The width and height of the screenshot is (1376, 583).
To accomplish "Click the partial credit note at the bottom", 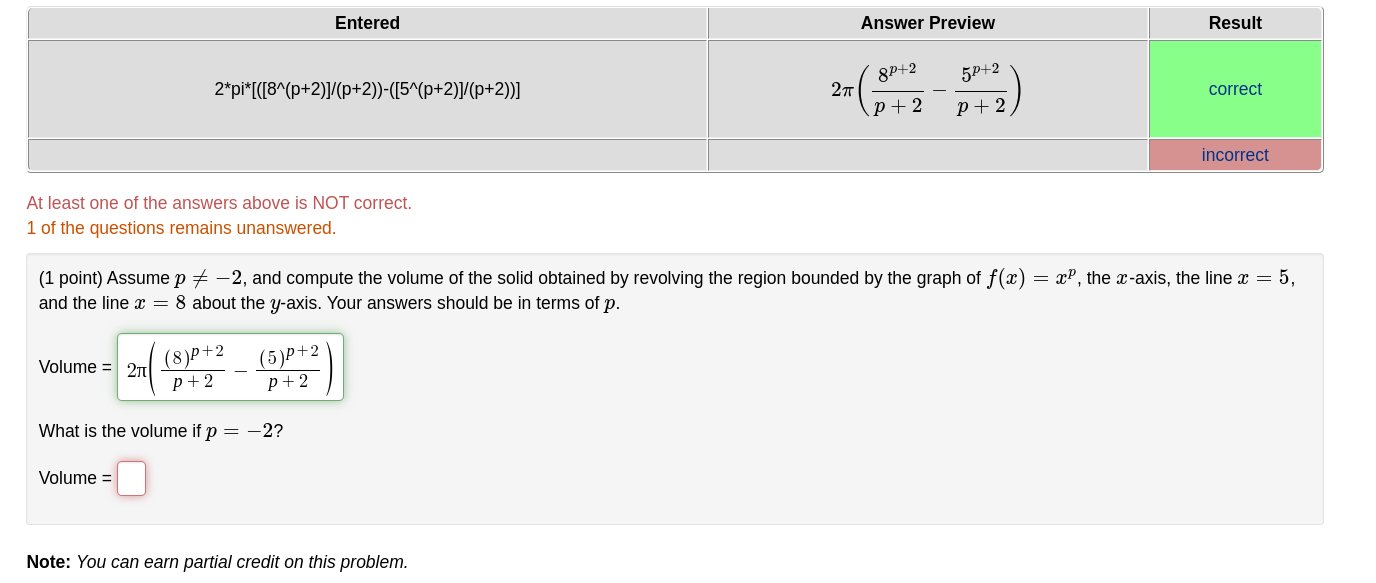I will coord(216,562).
